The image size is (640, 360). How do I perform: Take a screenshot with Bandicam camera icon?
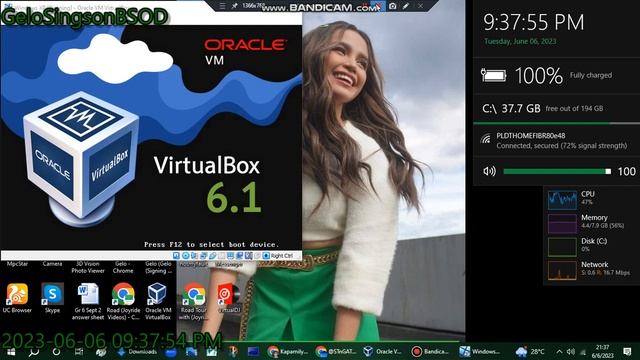click(x=392, y=6)
